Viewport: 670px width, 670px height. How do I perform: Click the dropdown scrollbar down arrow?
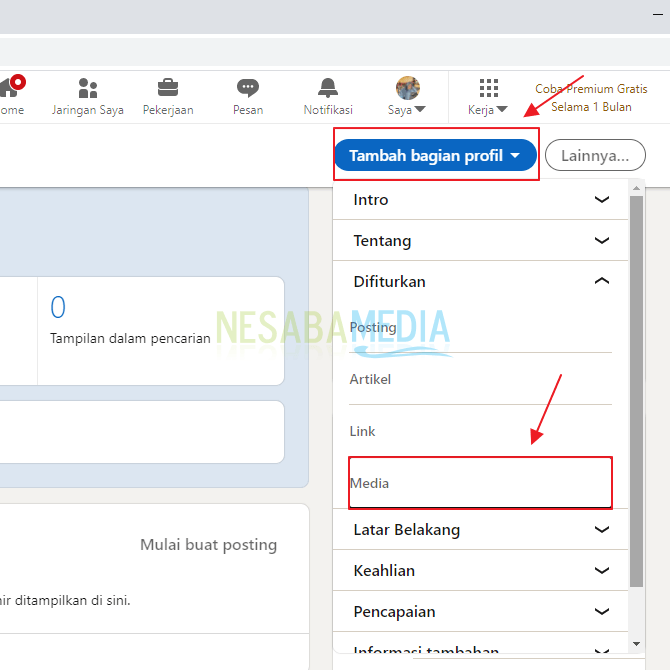click(637, 644)
